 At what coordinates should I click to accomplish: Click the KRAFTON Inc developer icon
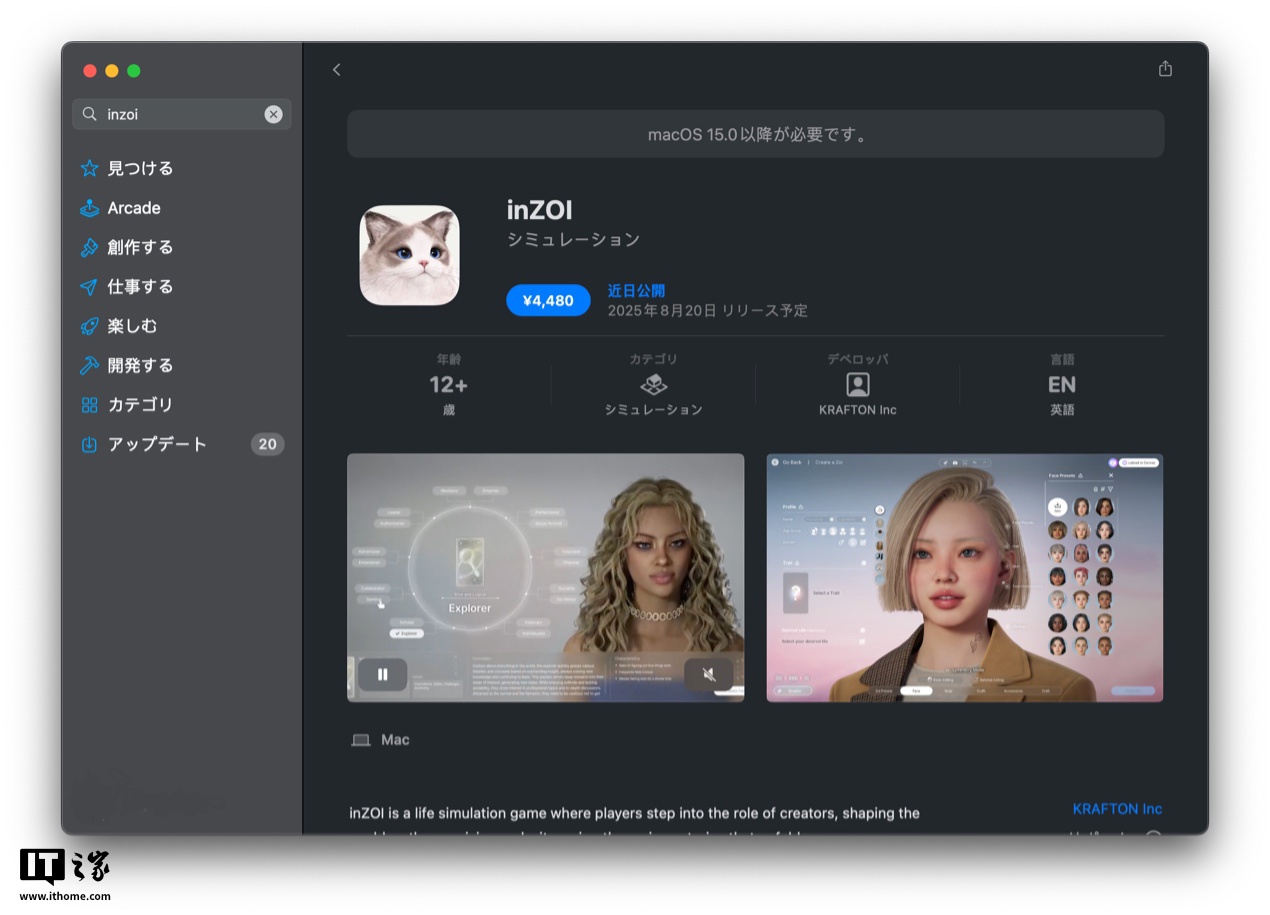pyautogui.click(x=857, y=385)
